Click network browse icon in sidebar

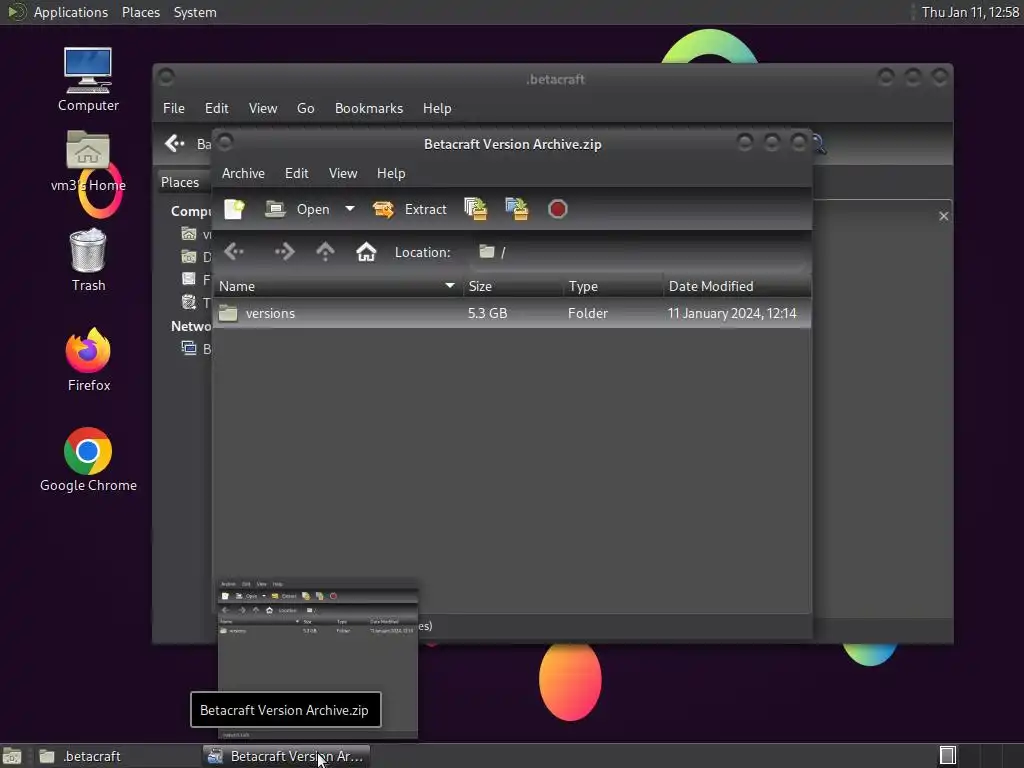[189, 348]
